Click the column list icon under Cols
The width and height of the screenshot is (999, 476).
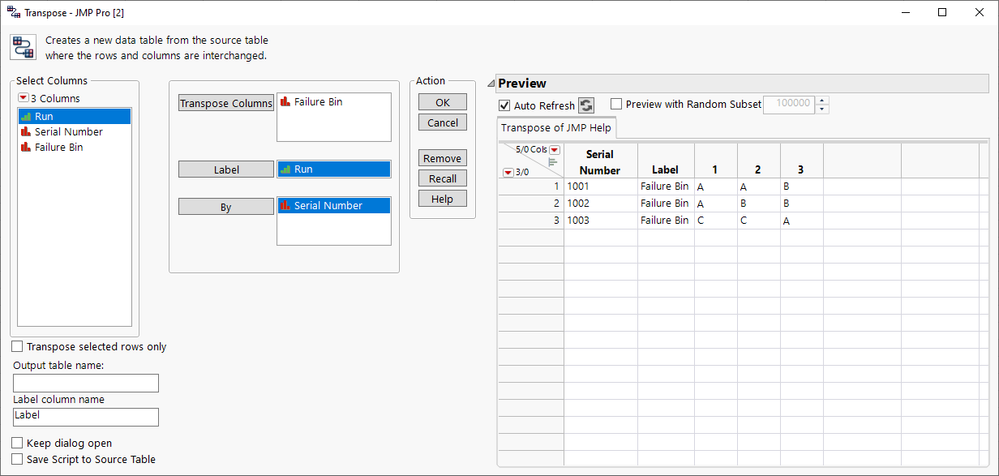[552, 162]
